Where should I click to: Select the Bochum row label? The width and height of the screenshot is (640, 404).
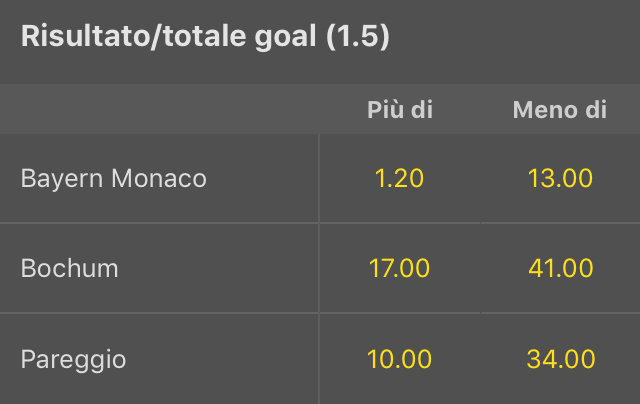(69, 268)
